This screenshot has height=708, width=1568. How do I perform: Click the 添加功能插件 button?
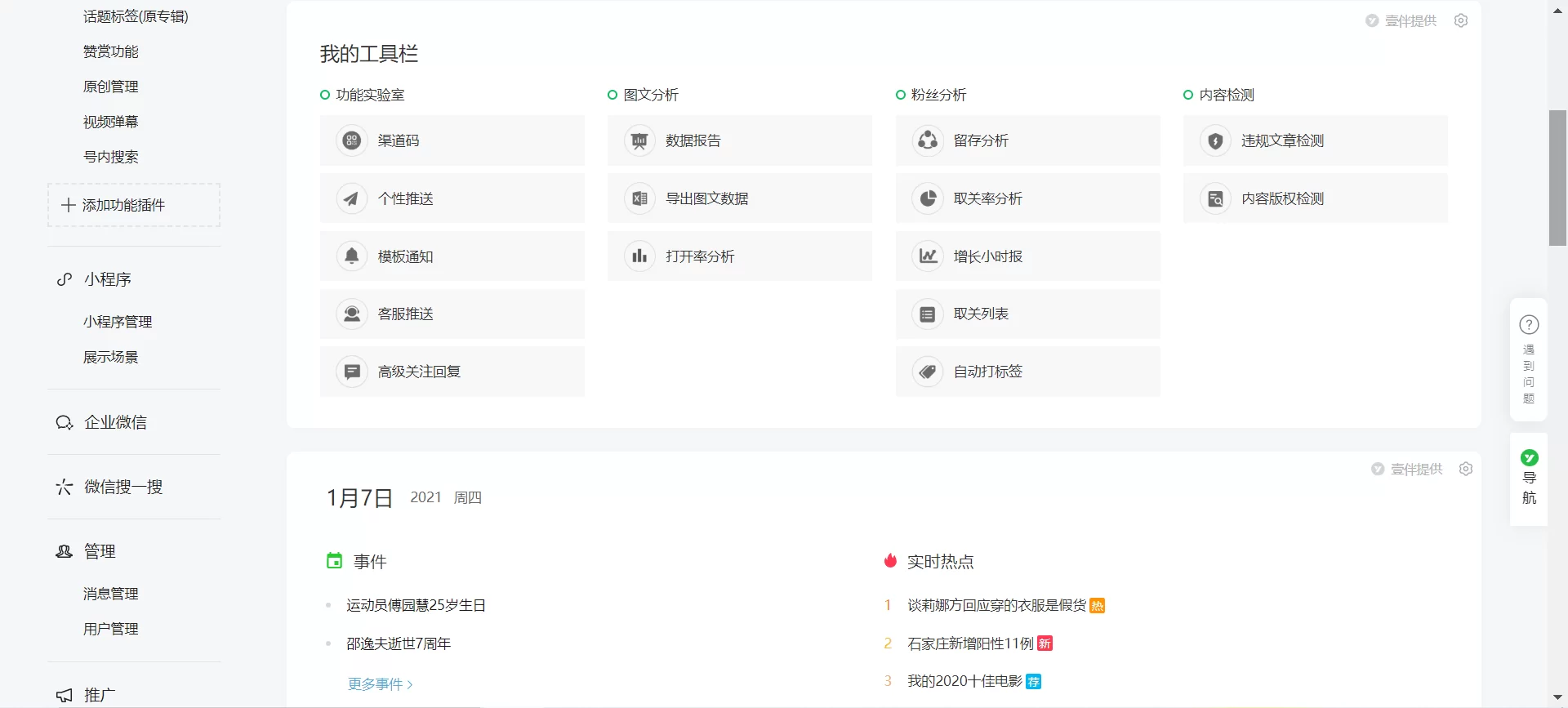134,205
